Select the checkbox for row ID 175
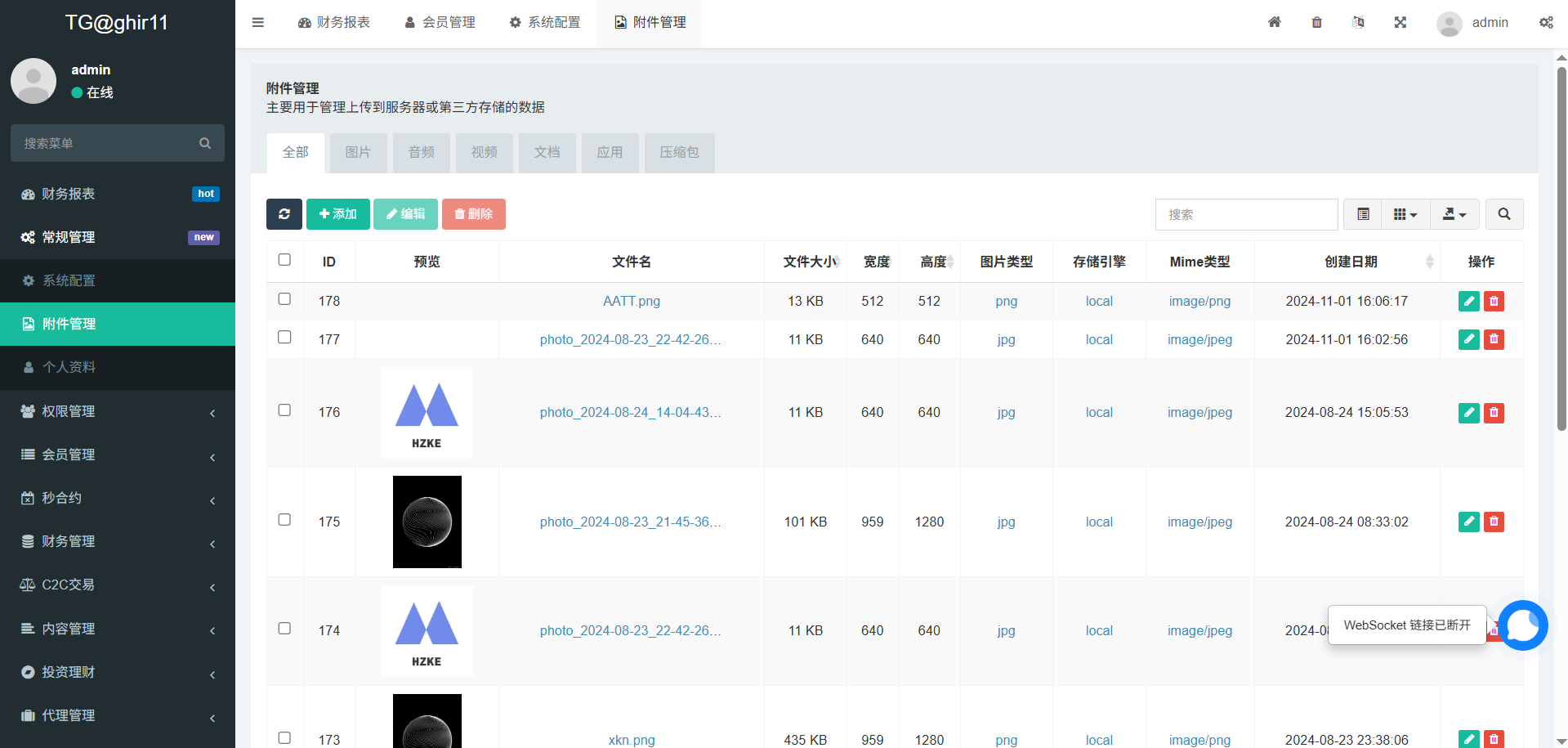This screenshot has width=1568, height=748. pos(284,520)
